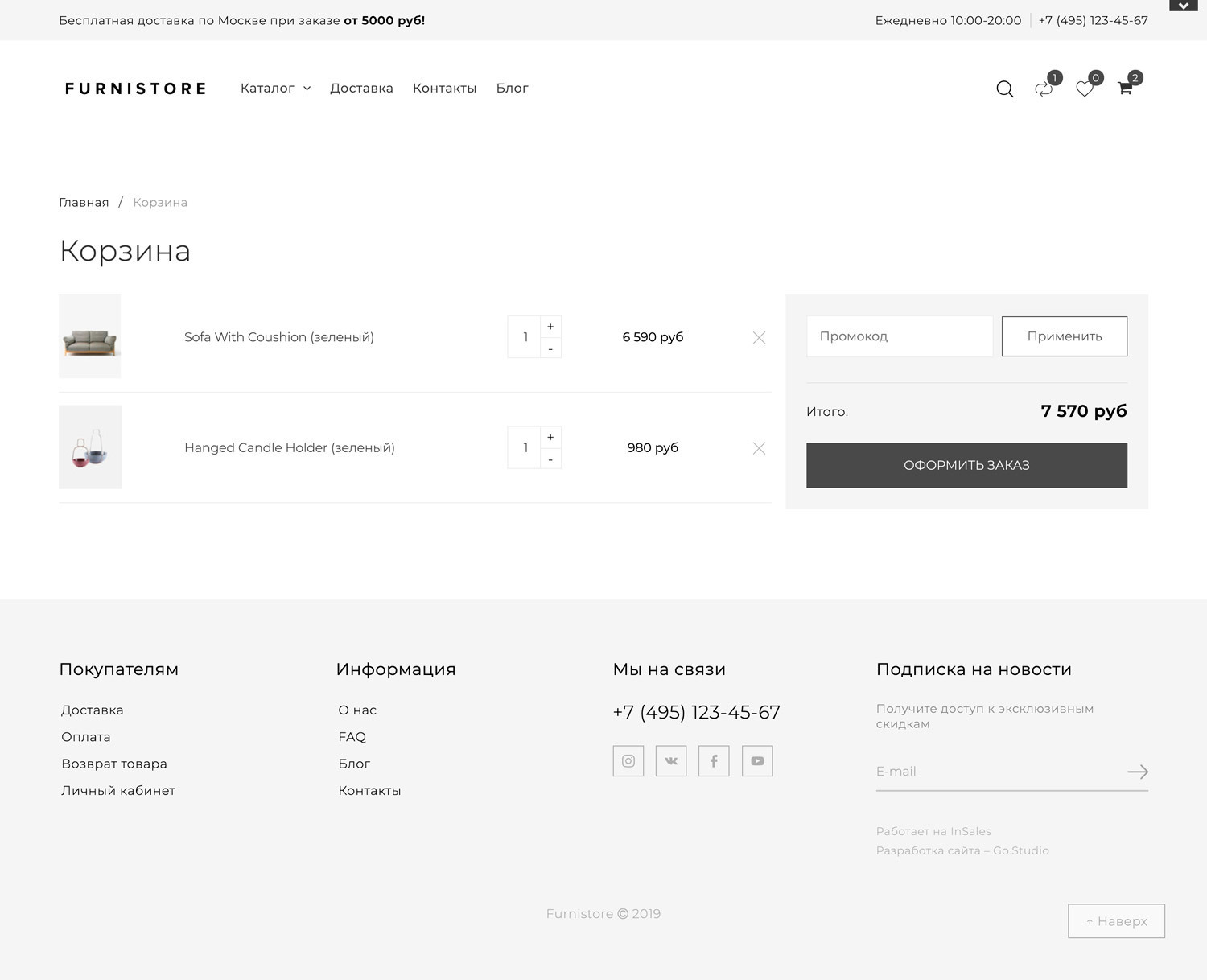The image size is (1207, 980).
Task: Click the Применить promo button
Action: (1065, 336)
